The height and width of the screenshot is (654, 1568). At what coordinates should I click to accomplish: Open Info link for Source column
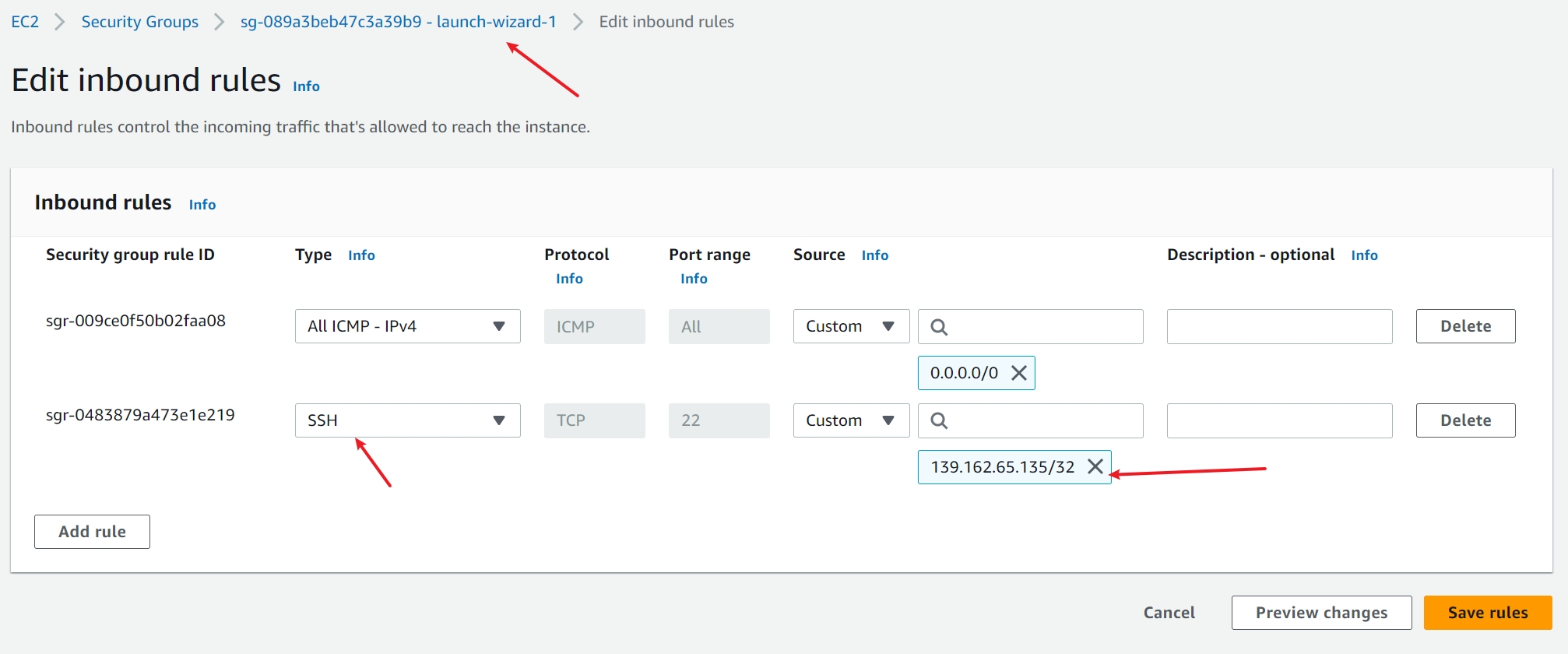tap(874, 255)
